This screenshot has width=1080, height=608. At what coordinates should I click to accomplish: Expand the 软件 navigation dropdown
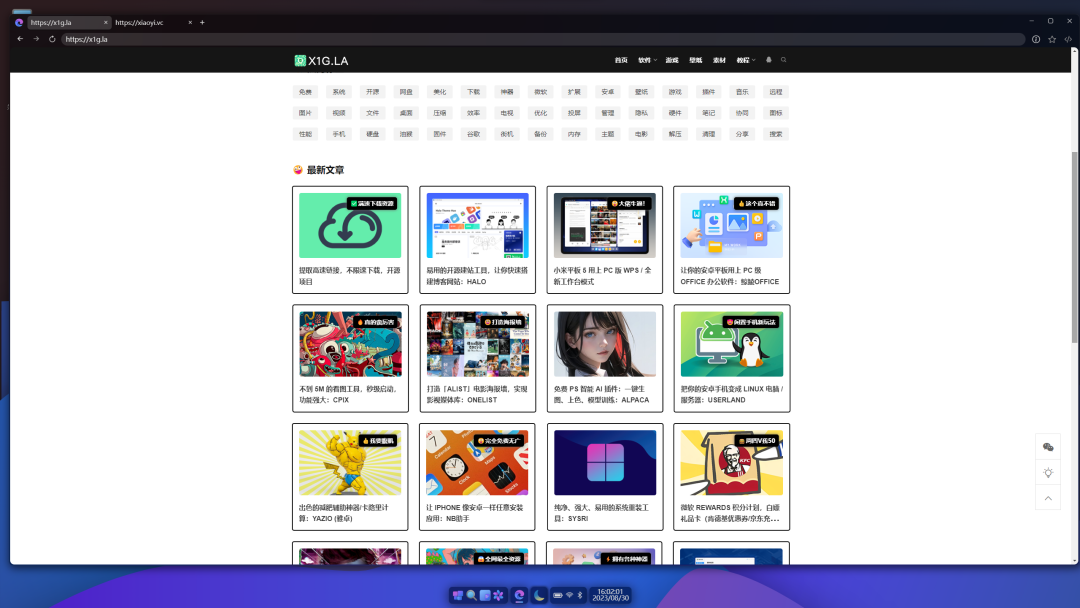coord(647,60)
